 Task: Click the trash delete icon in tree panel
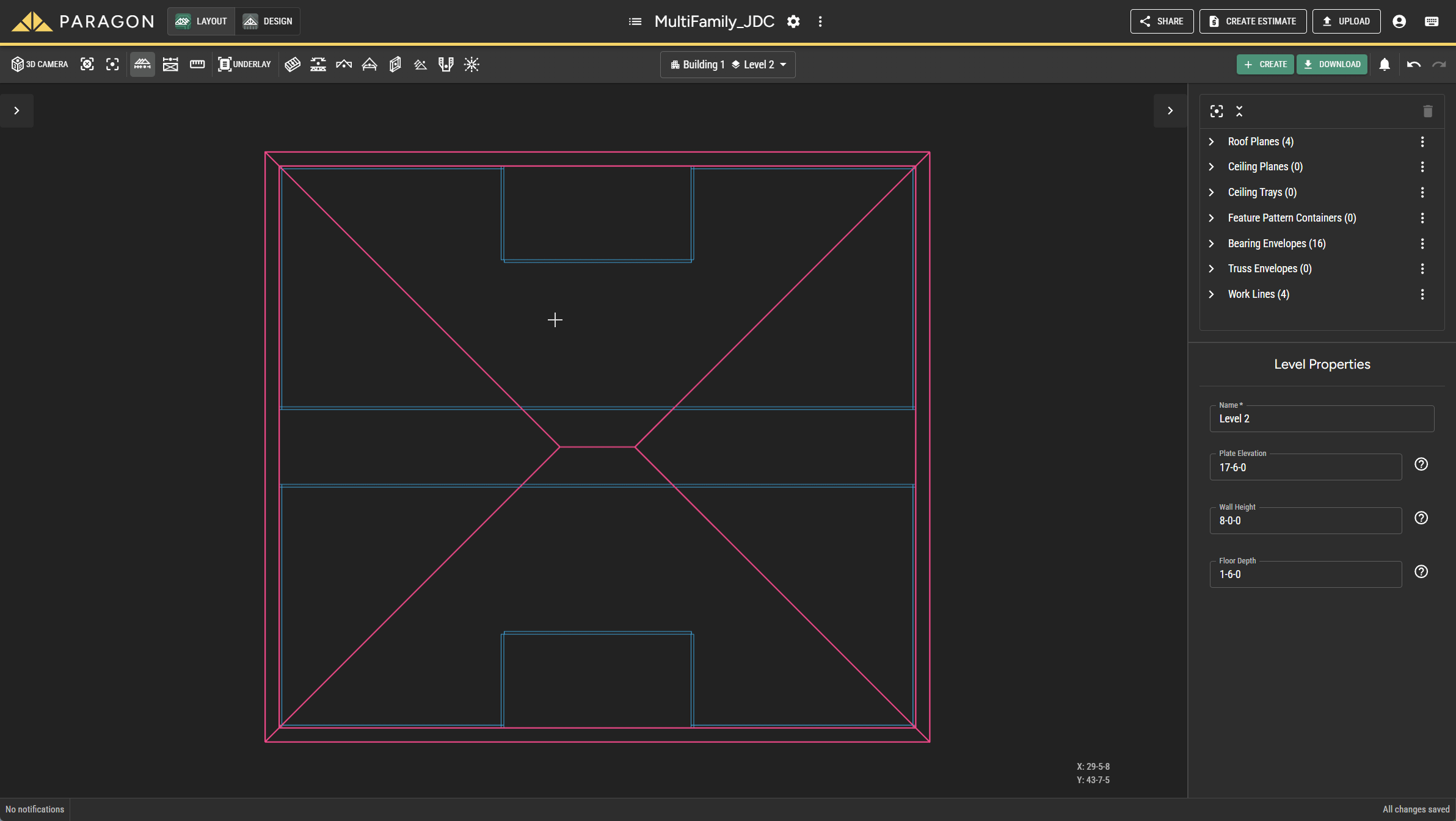[x=1427, y=111]
